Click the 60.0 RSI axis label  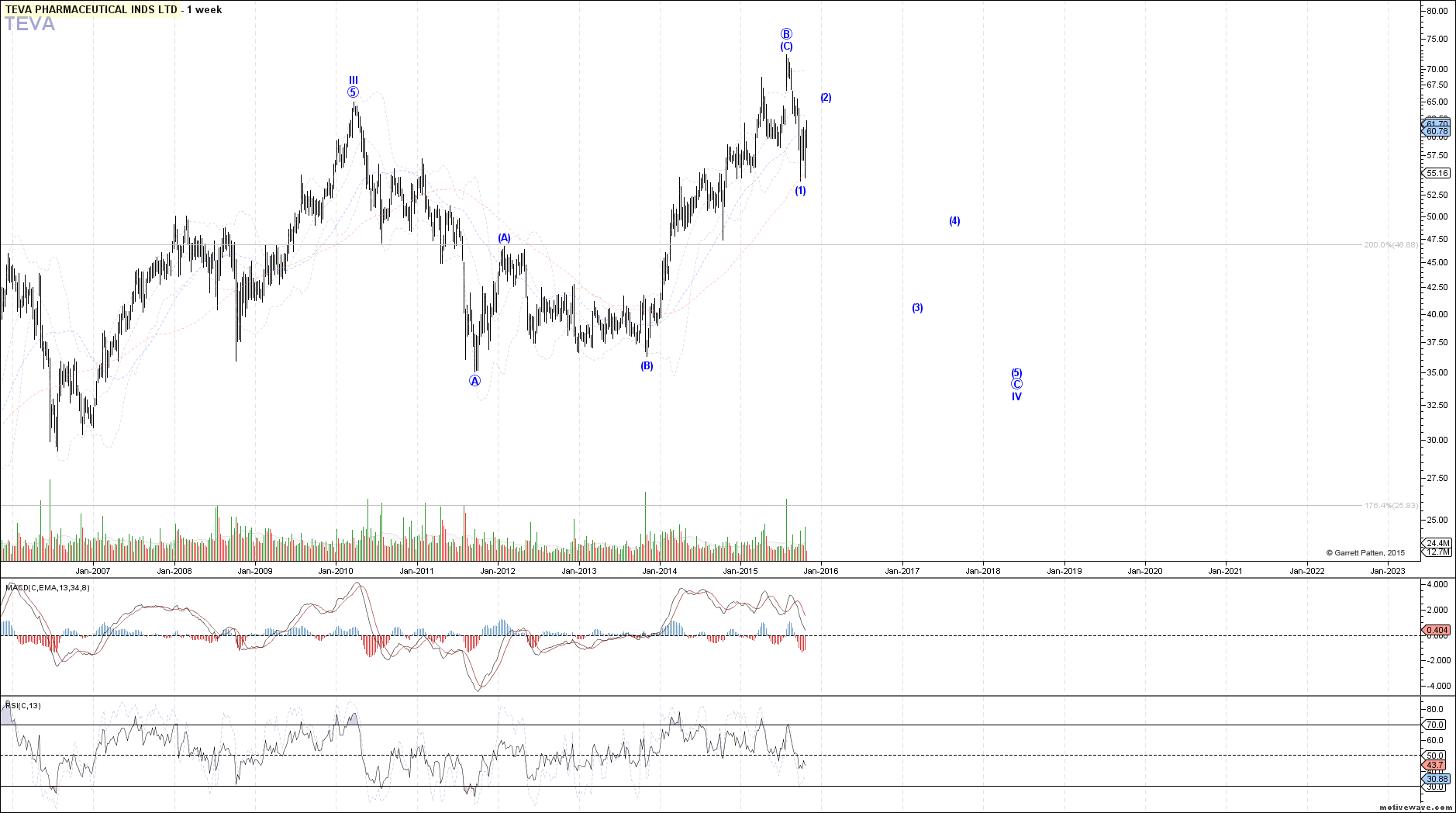point(1435,740)
